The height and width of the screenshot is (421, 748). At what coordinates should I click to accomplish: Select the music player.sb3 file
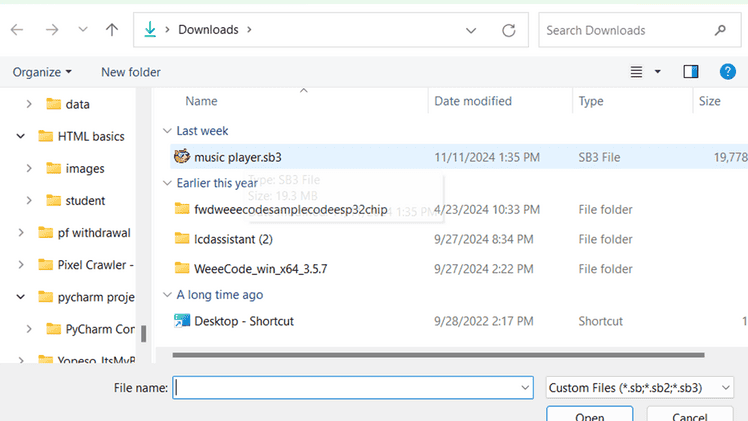coord(237,157)
